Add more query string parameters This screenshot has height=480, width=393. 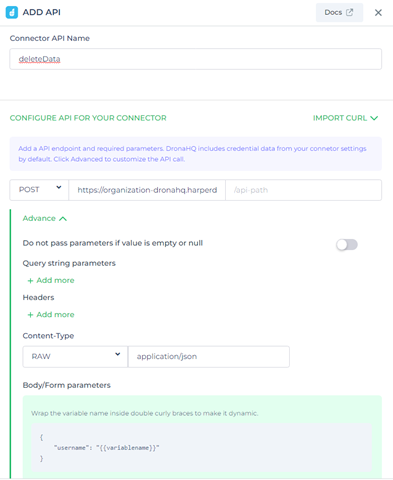[51, 280]
